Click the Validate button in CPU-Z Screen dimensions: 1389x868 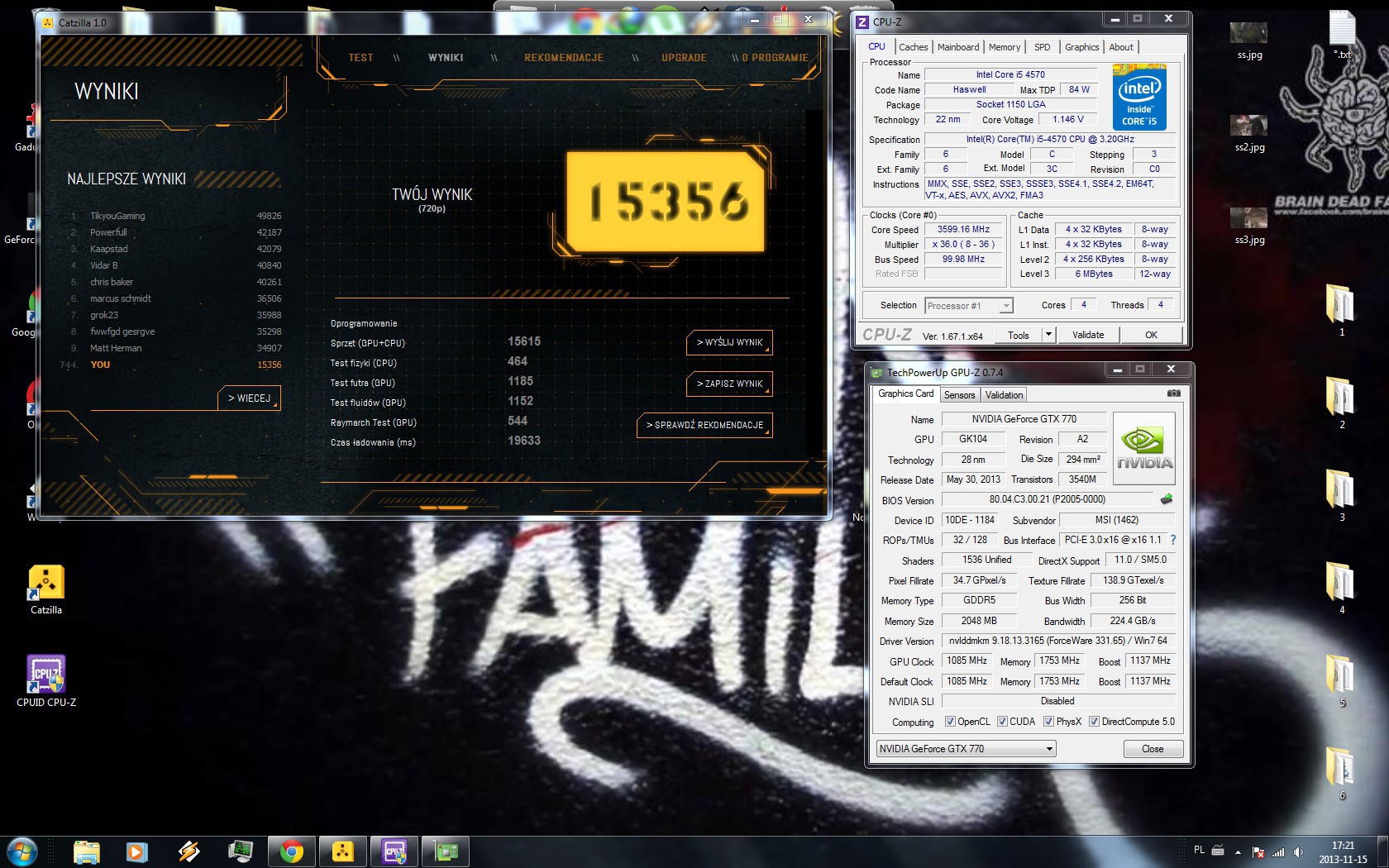[x=1088, y=335]
